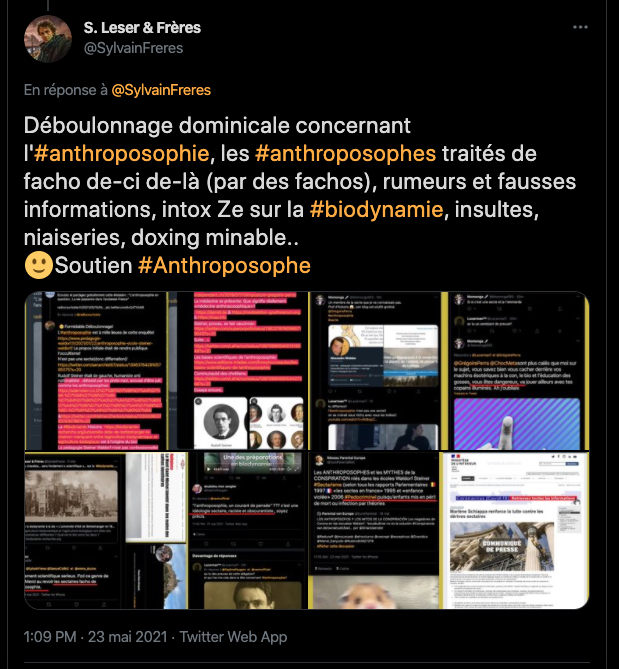Open the @SylvainFreres handle under the name
Image resolution: width=619 pixels, height=669 pixels.
click(x=134, y=48)
